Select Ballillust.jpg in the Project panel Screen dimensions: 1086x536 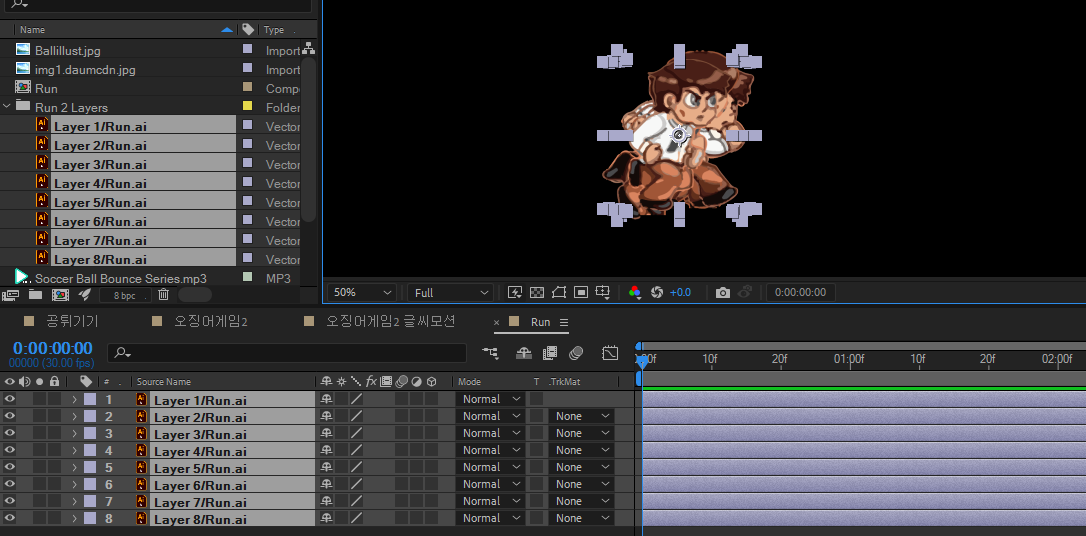[x=68, y=51]
